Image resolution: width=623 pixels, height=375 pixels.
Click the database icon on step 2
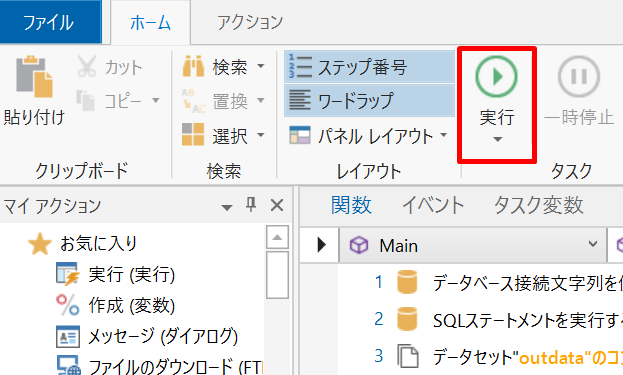pyautogui.click(x=407, y=319)
